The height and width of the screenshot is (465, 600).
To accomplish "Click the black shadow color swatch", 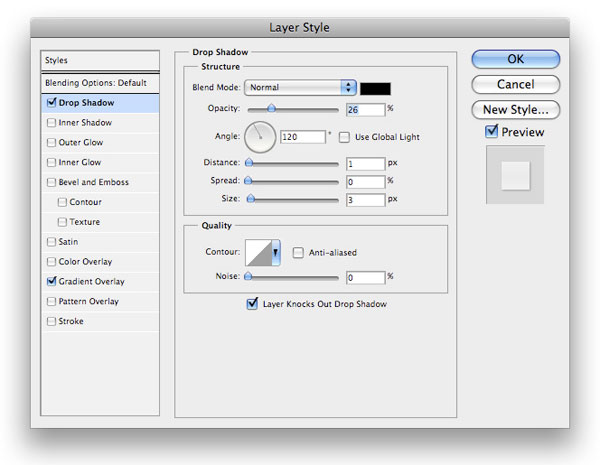I will pyautogui.click(x=375, y=88).
